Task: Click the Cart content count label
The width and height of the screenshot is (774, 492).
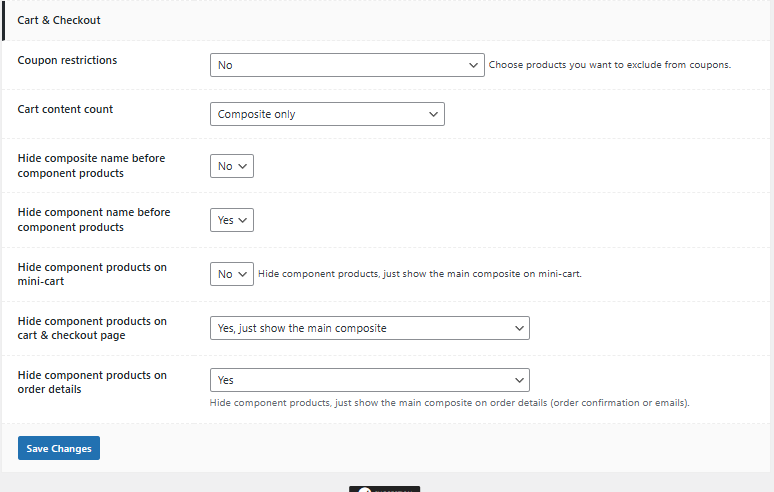Action: [x=65, y=109]
